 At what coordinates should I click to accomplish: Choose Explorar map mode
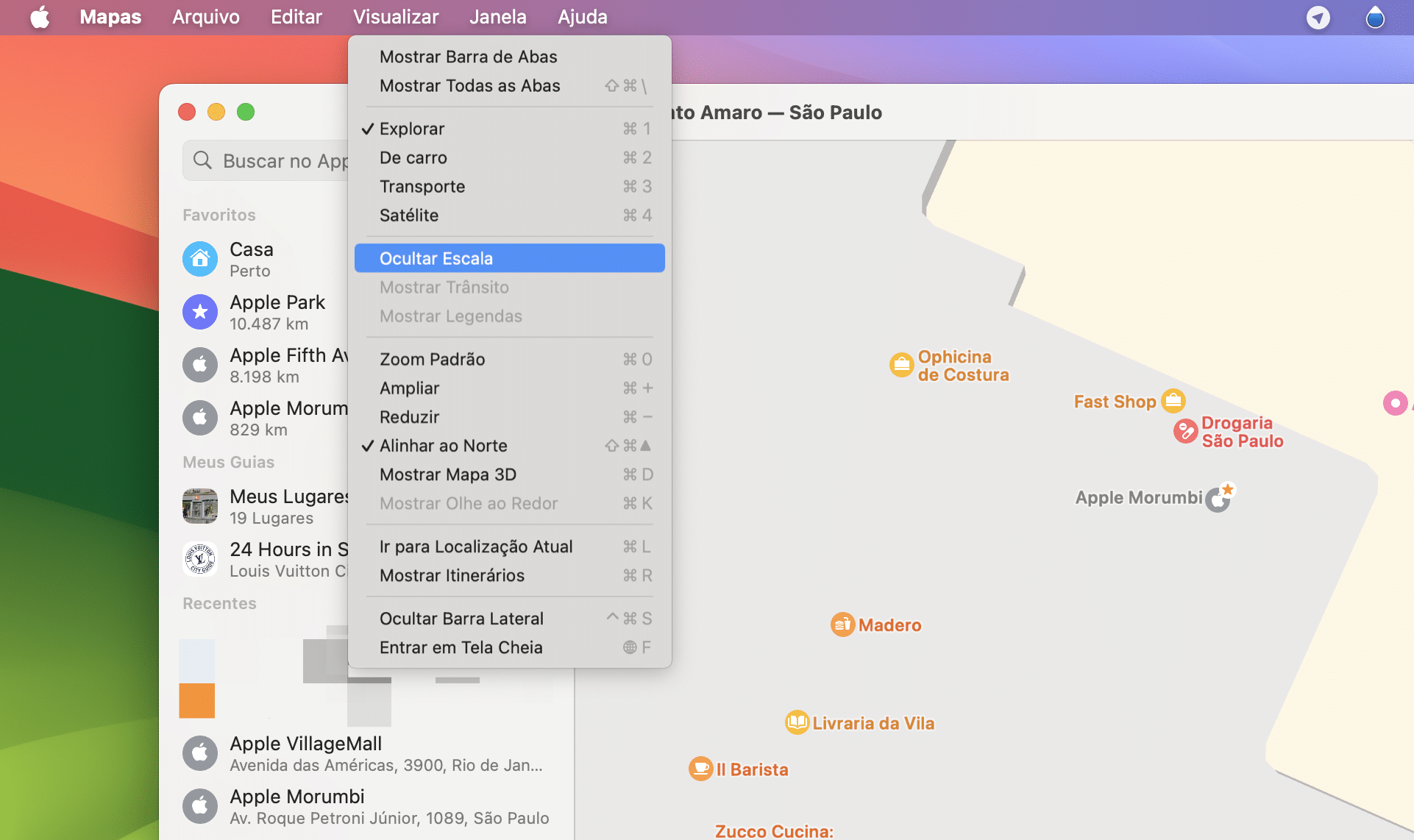point(509,129)
